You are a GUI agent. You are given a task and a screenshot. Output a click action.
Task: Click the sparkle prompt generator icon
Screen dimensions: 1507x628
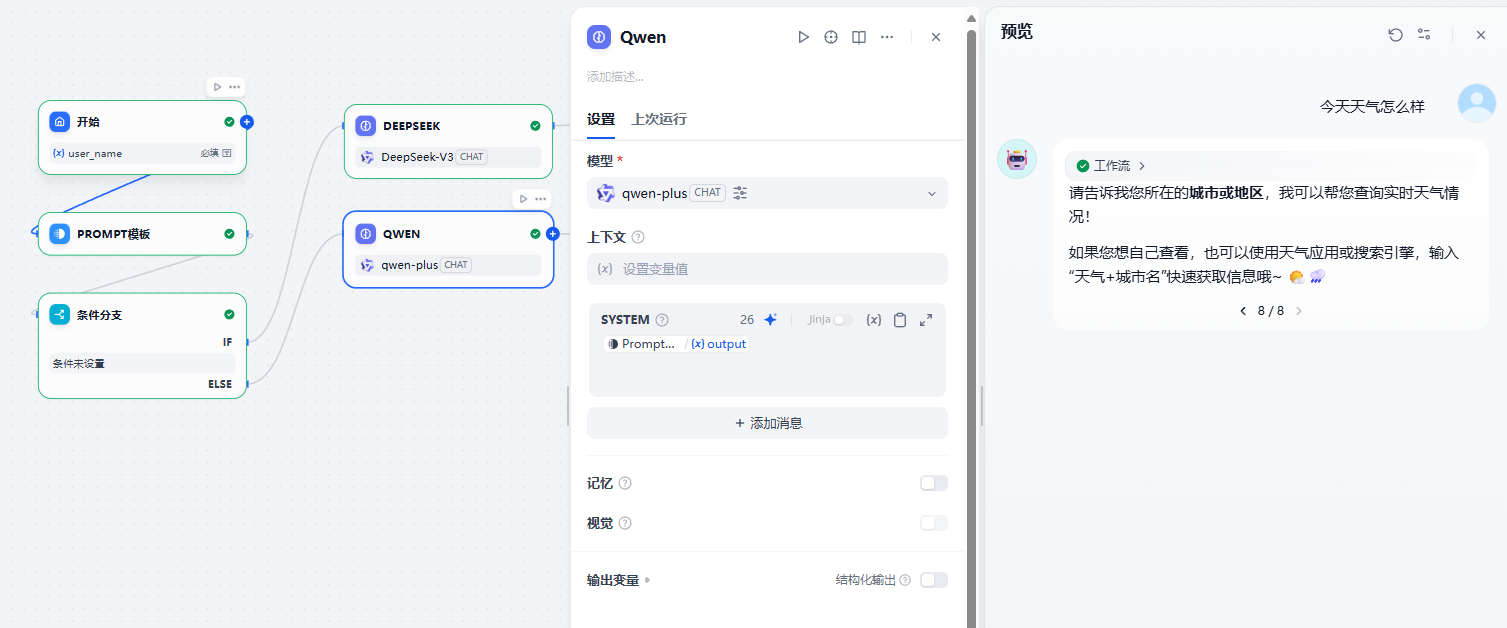click(x=771, y=320)
